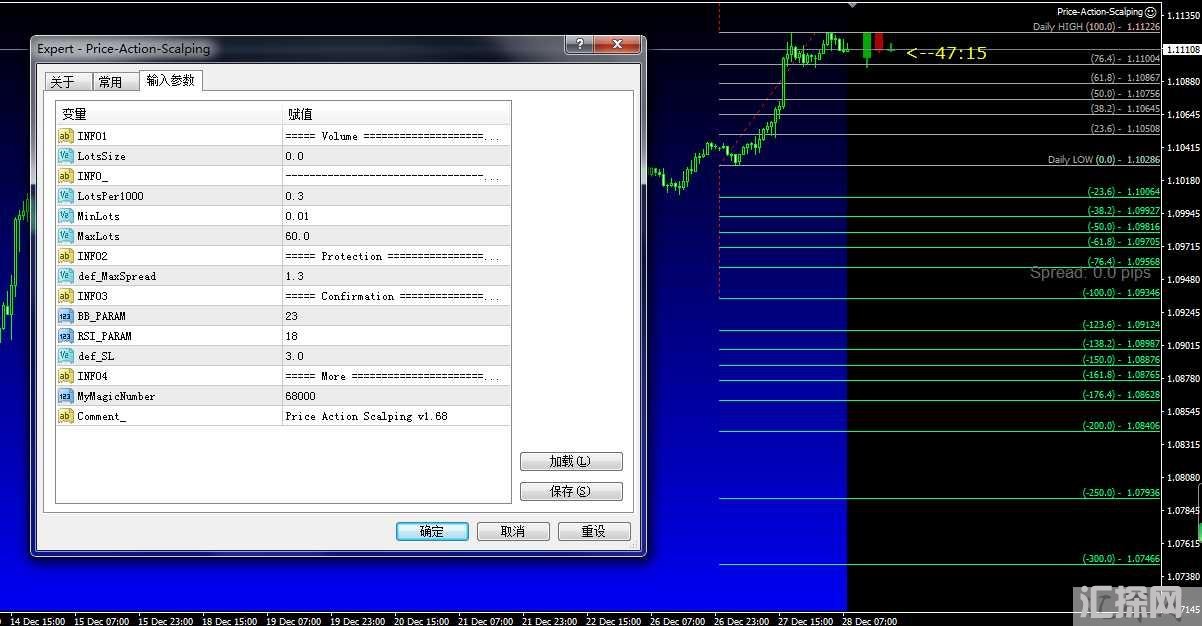Viewport: 1202px width, 626px height.
Task: Select the LotsPer1000 value 0.3
Action: (295, 196)
